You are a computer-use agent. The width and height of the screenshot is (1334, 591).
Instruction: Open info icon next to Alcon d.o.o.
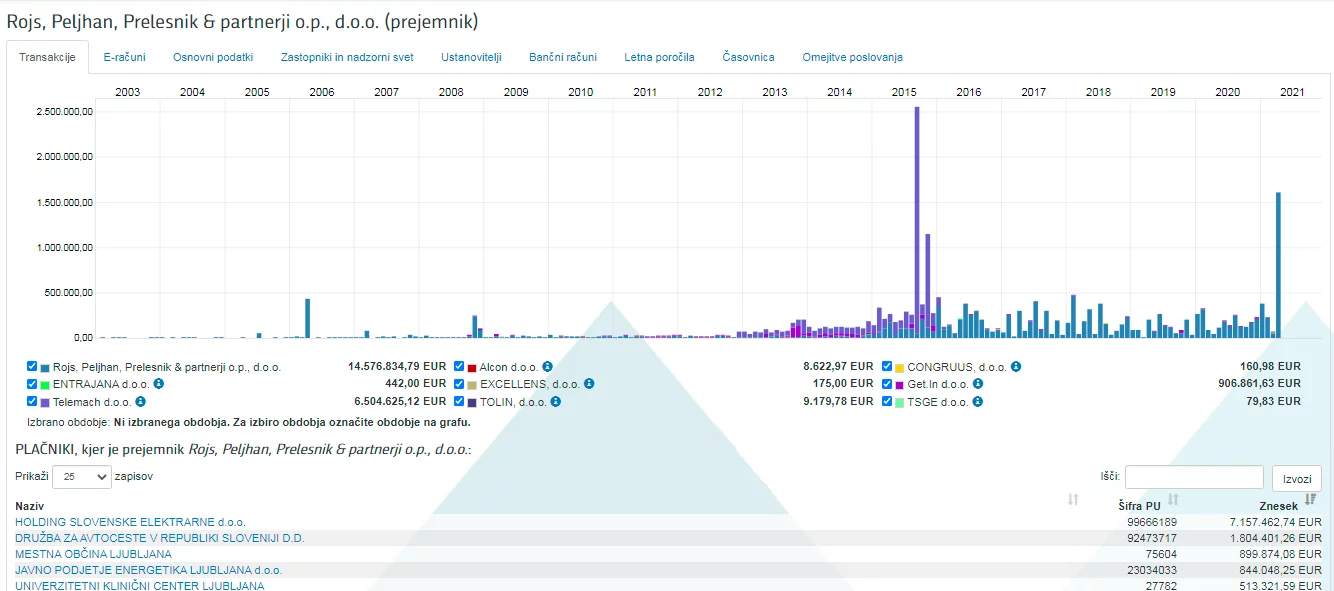coord(547,367)
